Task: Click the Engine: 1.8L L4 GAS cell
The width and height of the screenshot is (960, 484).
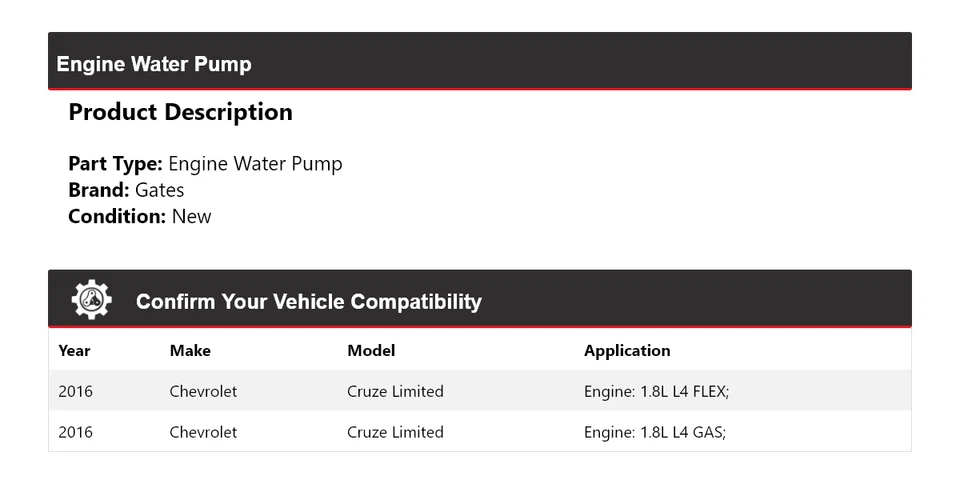Action: [654, 432]
